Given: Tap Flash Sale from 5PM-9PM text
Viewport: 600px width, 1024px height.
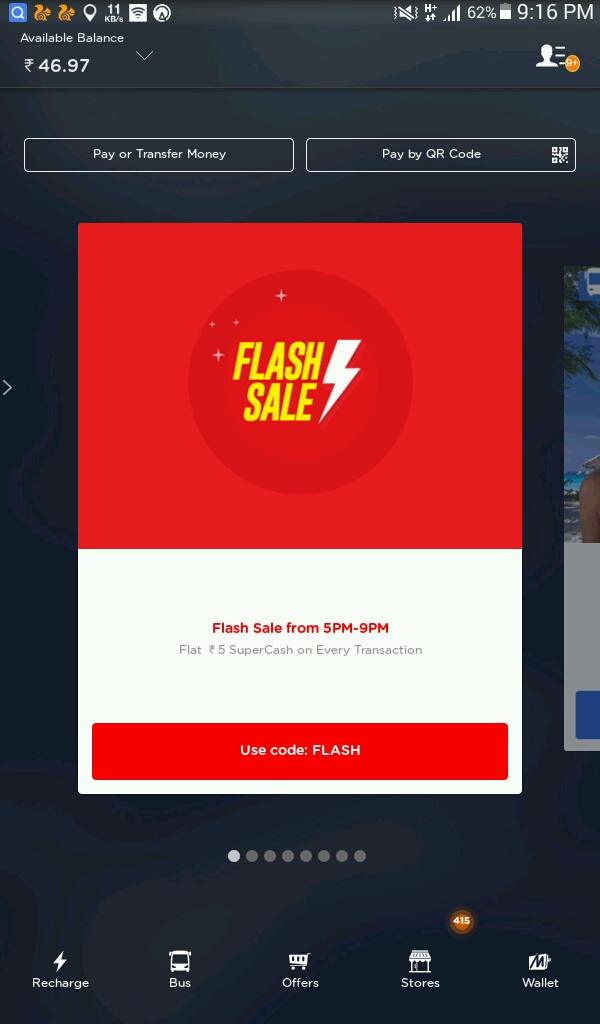Looking at the screenshot, I should pyautogui.click(x=300, y=628).
